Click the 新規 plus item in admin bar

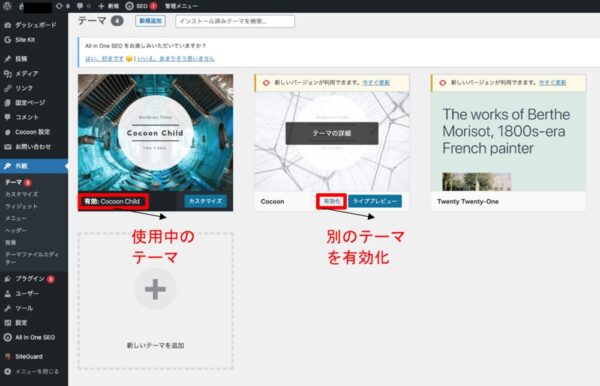pos(109,6)
